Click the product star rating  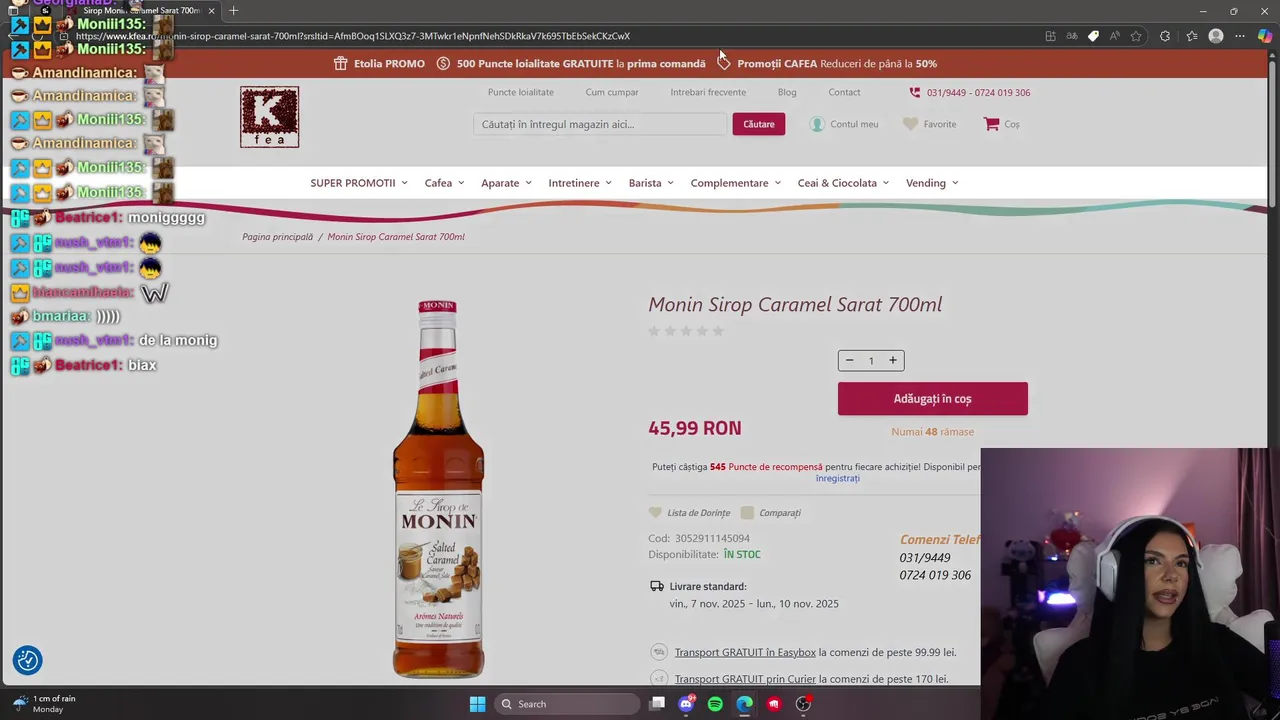pyautogui.click(x=686, y=331)
